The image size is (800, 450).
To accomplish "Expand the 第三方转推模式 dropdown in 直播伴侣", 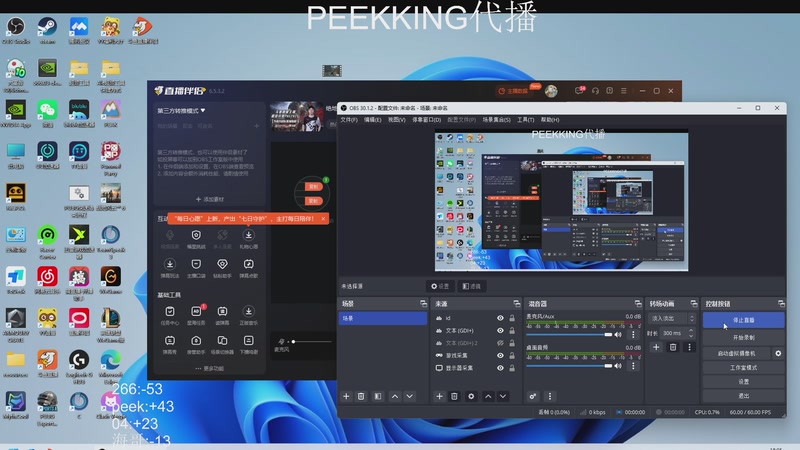I will 181,111.
